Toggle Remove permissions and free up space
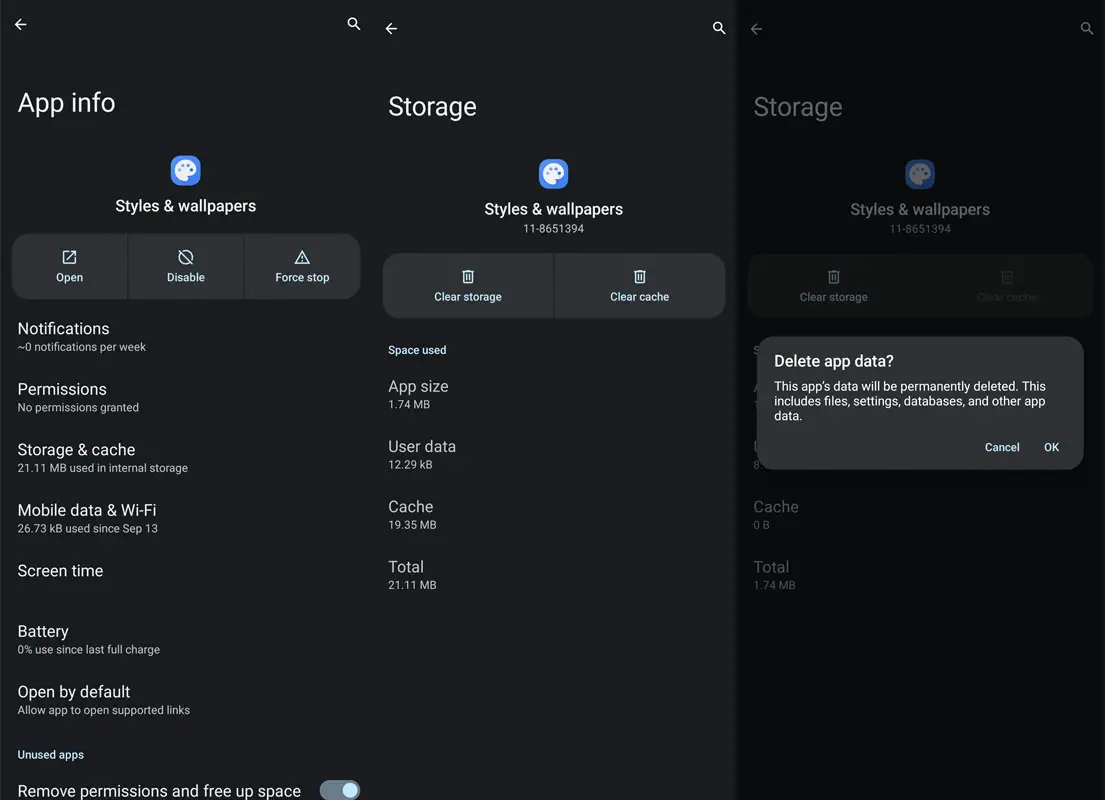 340,790
